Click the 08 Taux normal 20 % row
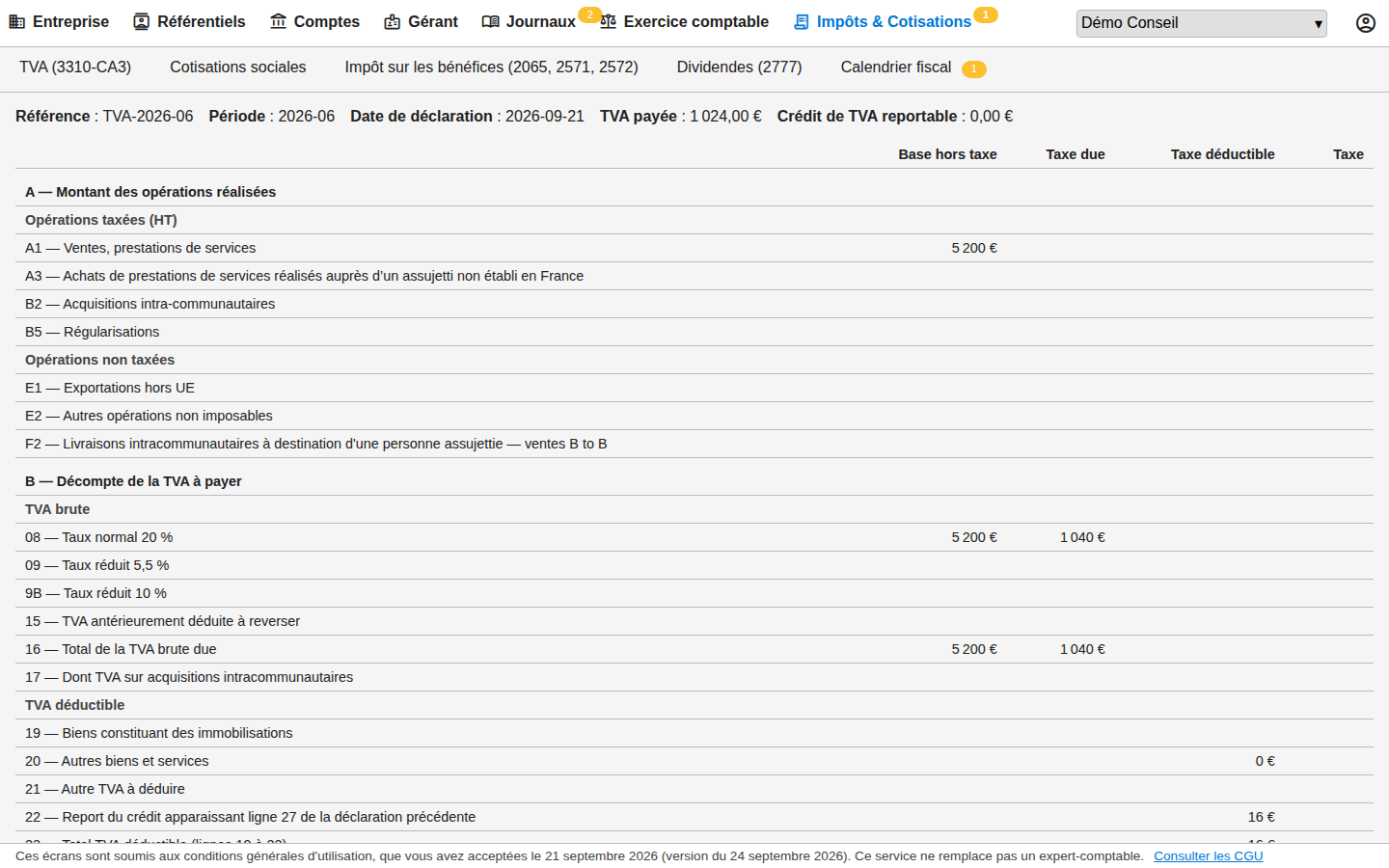Image resolution: width=1389 pixels, height=868 pixels. pos(694,537)
